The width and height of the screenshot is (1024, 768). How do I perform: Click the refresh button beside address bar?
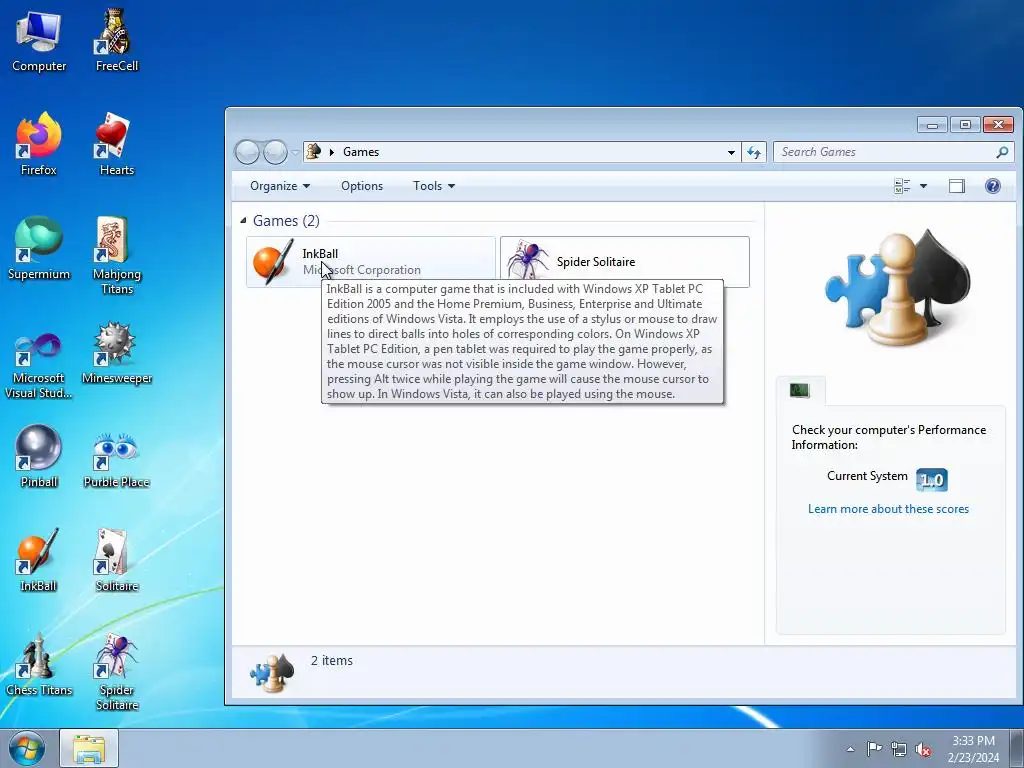(754, 152)
